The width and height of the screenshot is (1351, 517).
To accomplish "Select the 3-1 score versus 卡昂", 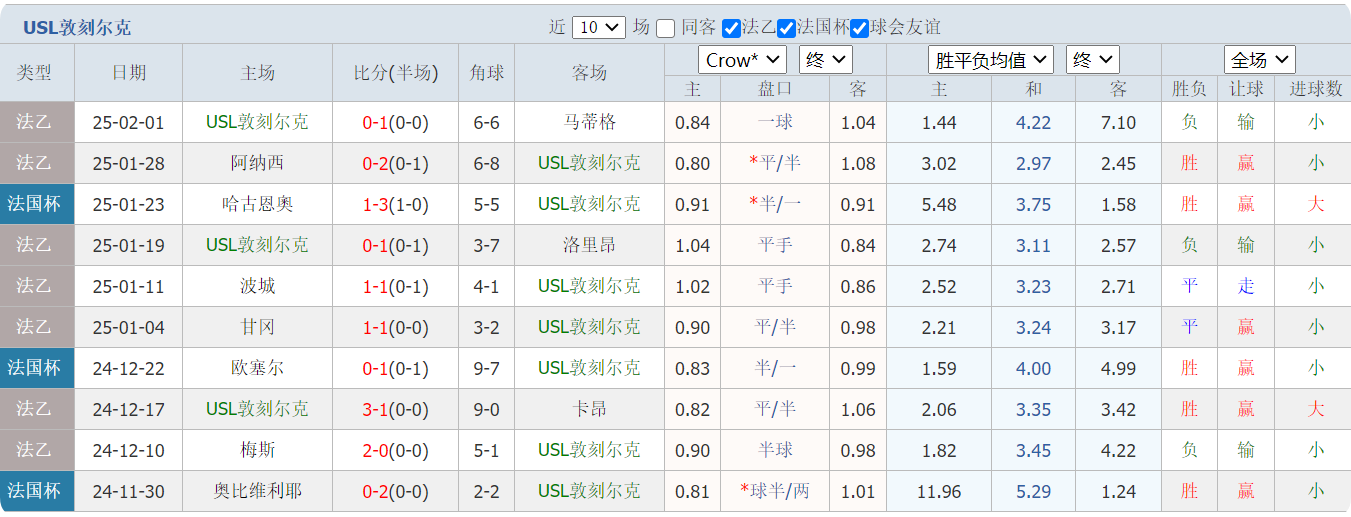I will click(x=376, y=410).
